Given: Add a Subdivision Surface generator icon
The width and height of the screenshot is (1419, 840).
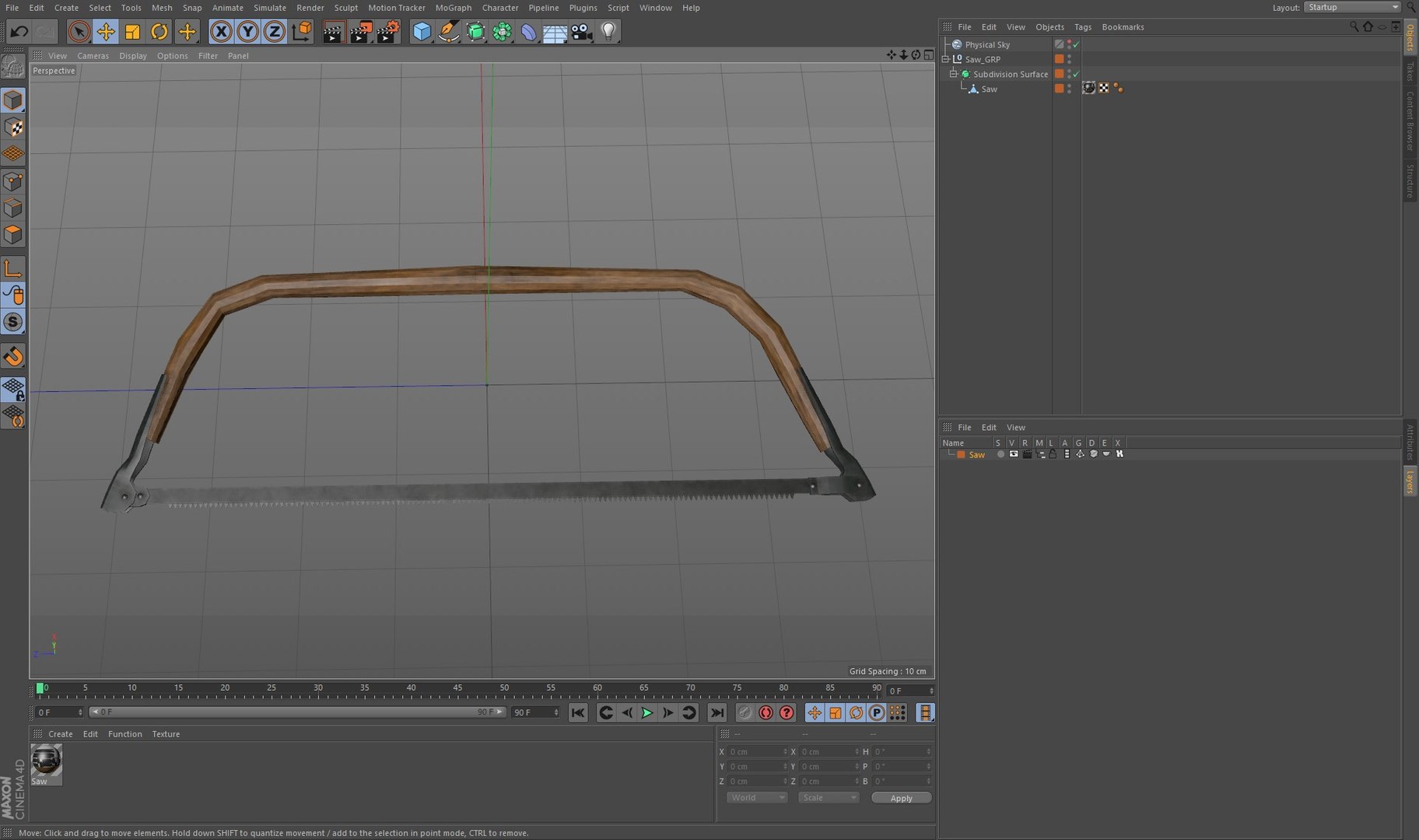Looking at the screenshot, I should click(x=475, y=32).
